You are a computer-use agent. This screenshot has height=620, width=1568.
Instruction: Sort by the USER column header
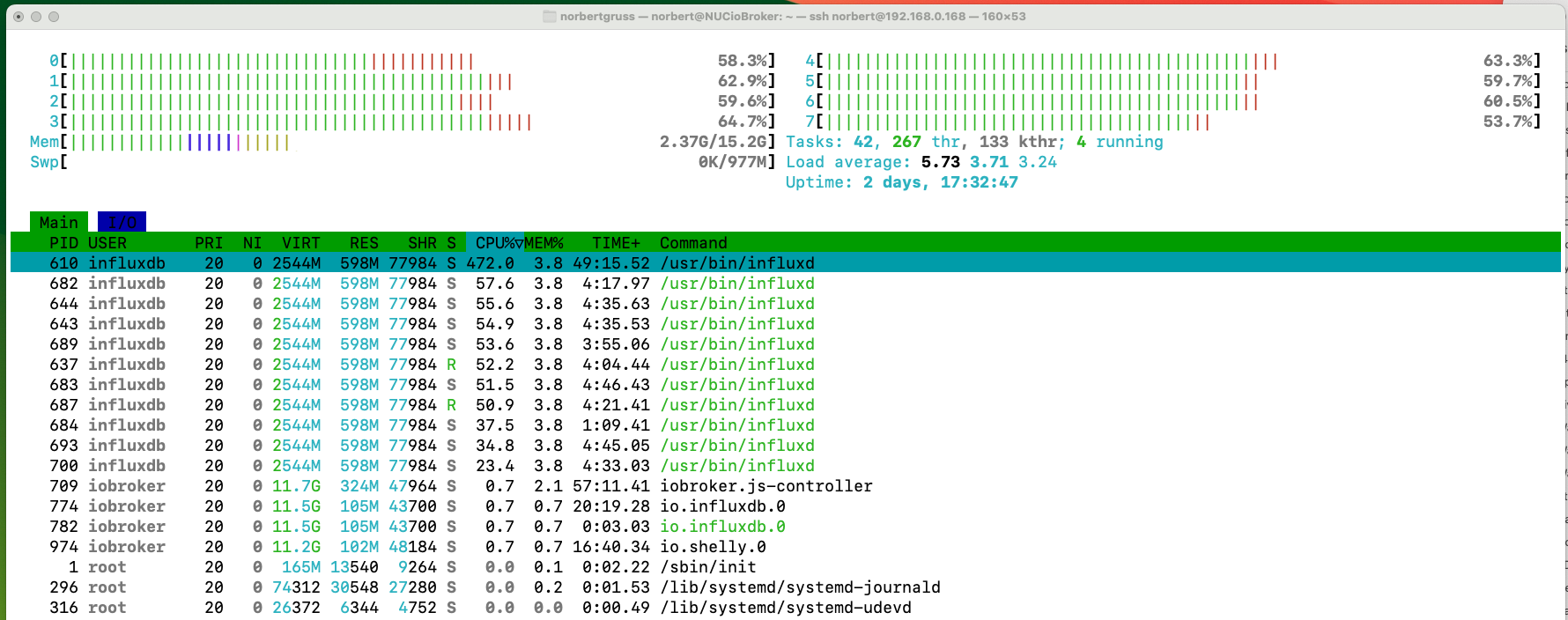pyautogui.click(x=107, y=243)
